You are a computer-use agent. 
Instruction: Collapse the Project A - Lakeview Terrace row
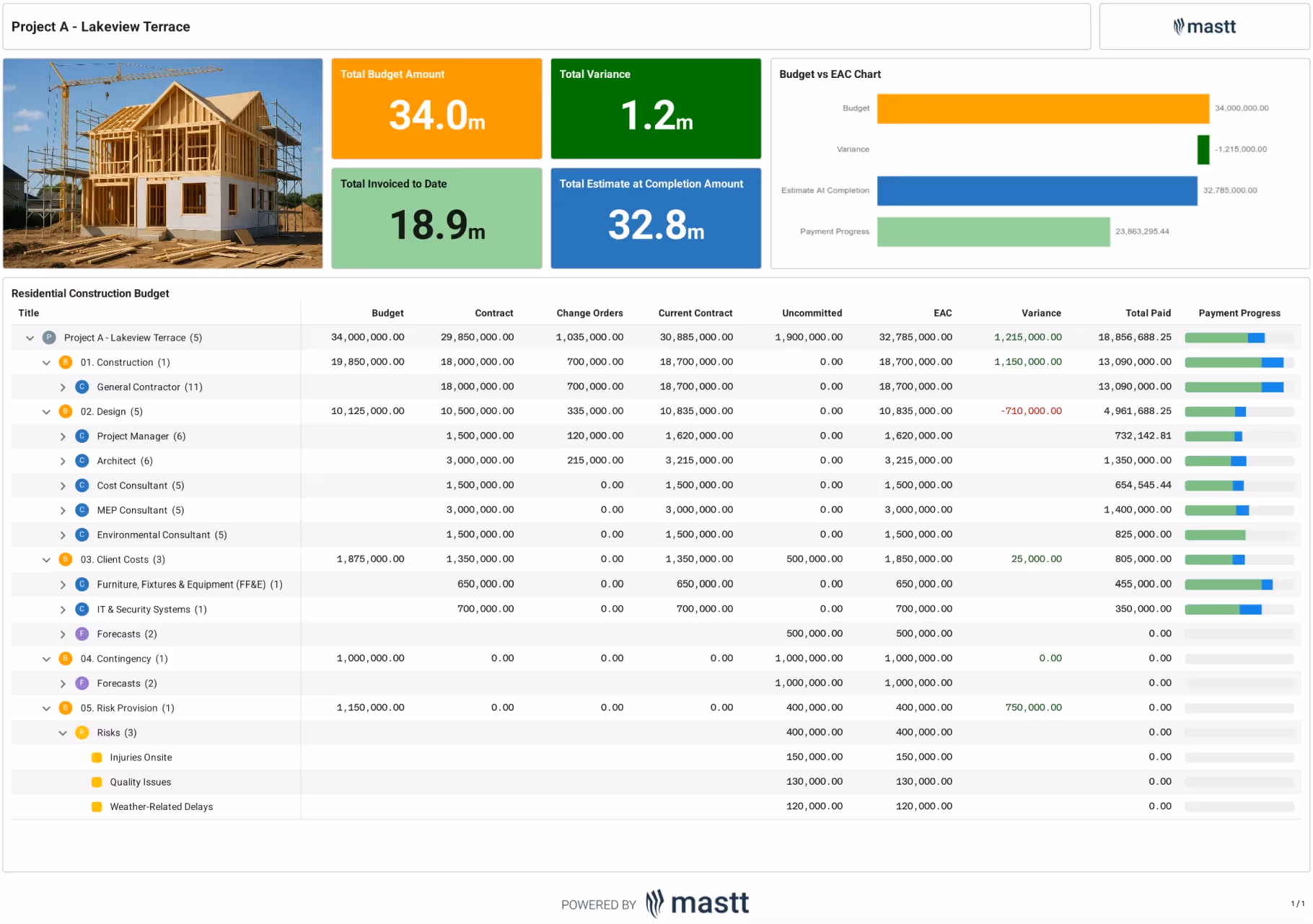[30, 337]
